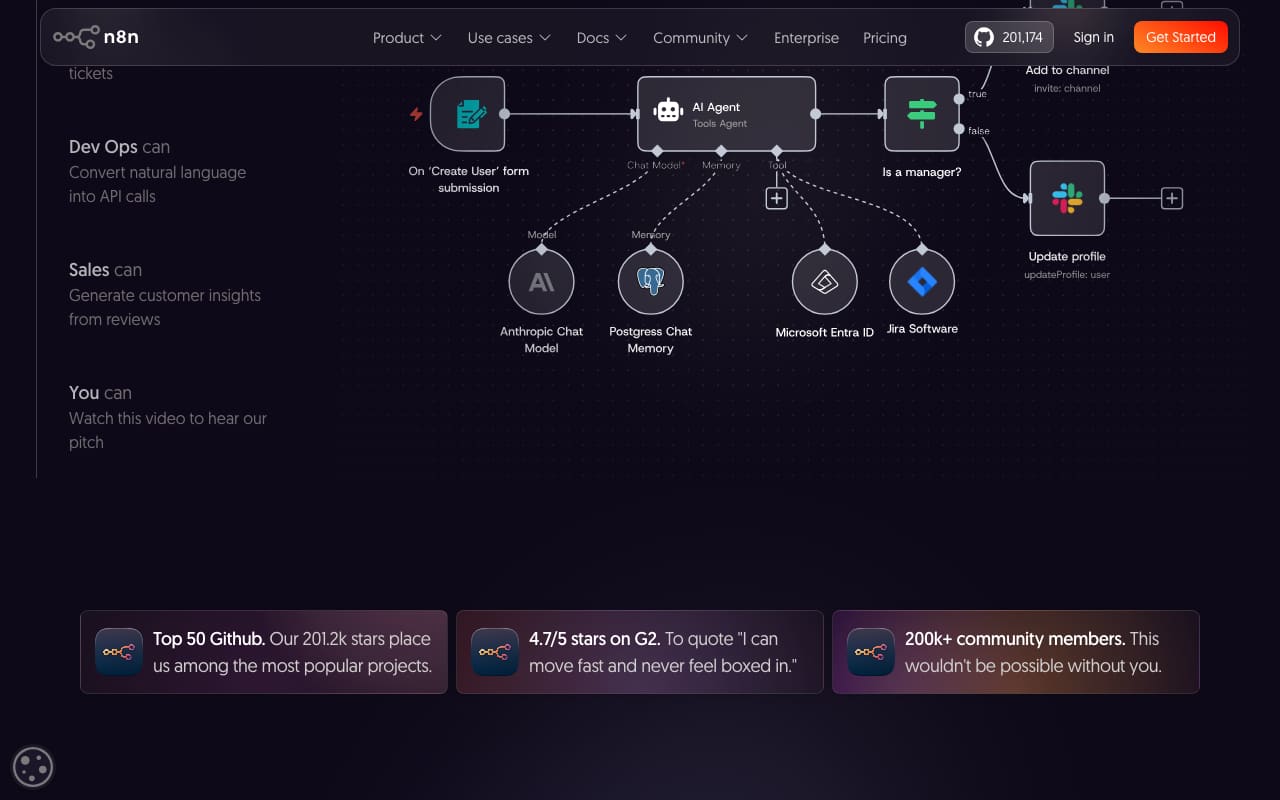
Task: Click the 'Tool' connector label on AI Agent
Action: point(777,165)
